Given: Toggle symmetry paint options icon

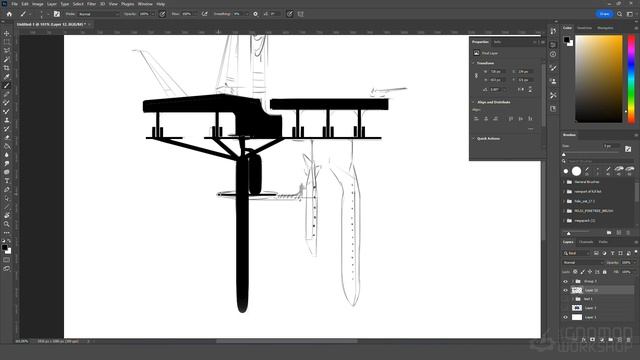Looking at the screenshot, I should pos(301,14).
